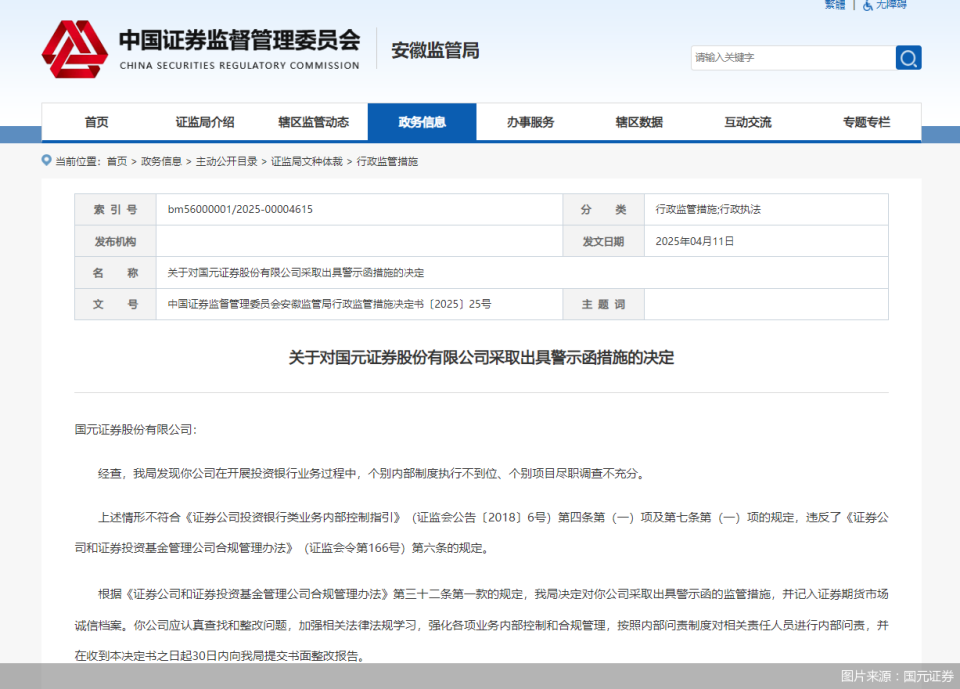Click the accessibility wheelchair icon

pyautogui.click(x=868, y=6)
